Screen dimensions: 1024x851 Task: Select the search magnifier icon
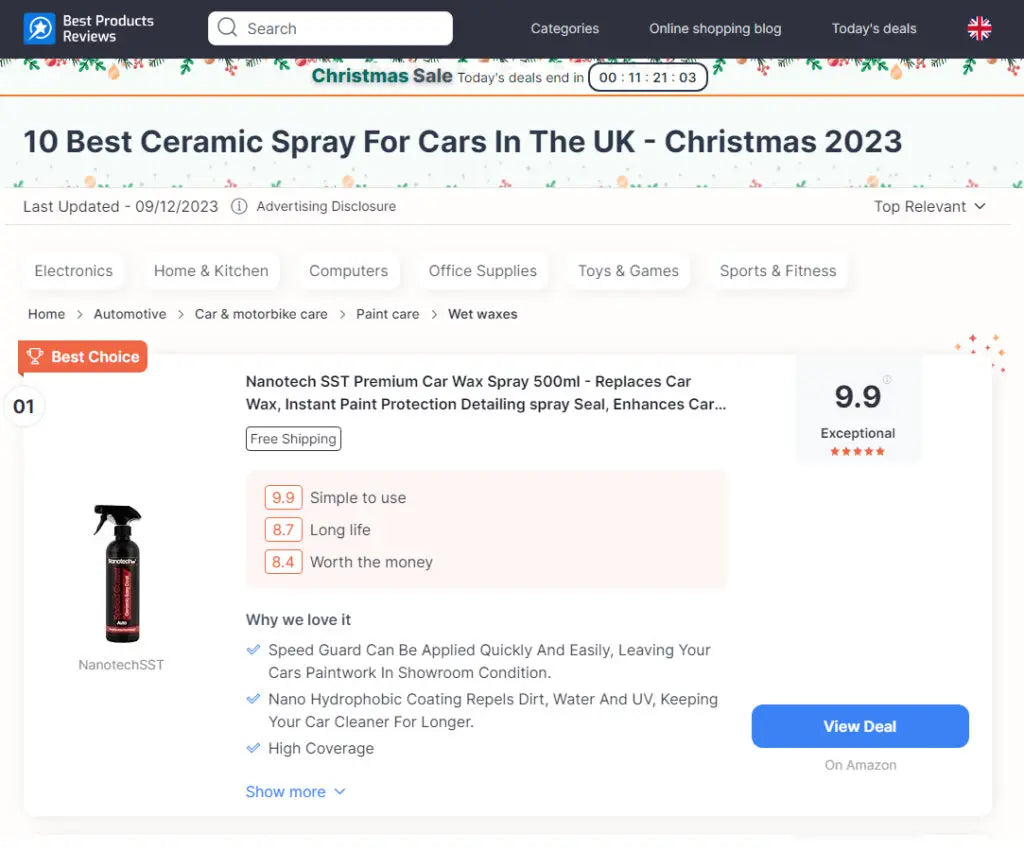[227, 28]
